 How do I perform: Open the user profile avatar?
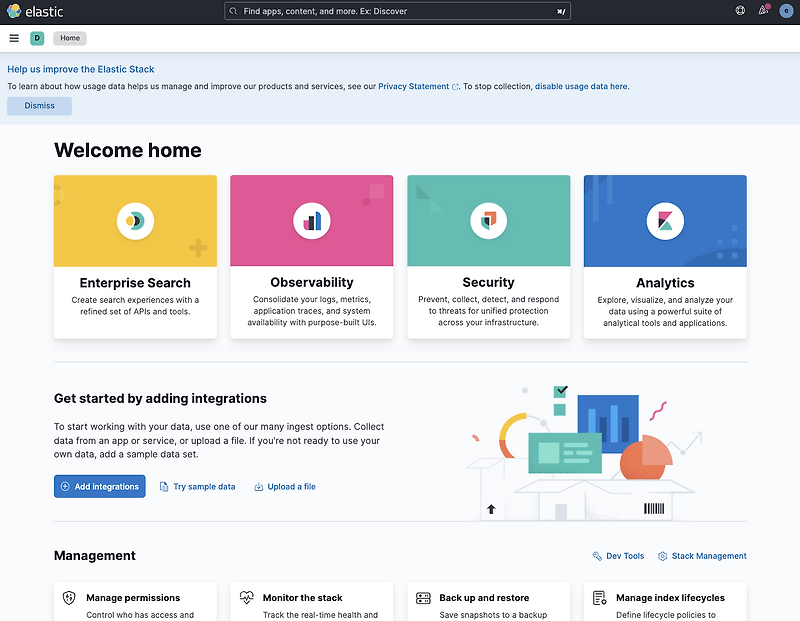pyautogui.click(x=786, y=11)
